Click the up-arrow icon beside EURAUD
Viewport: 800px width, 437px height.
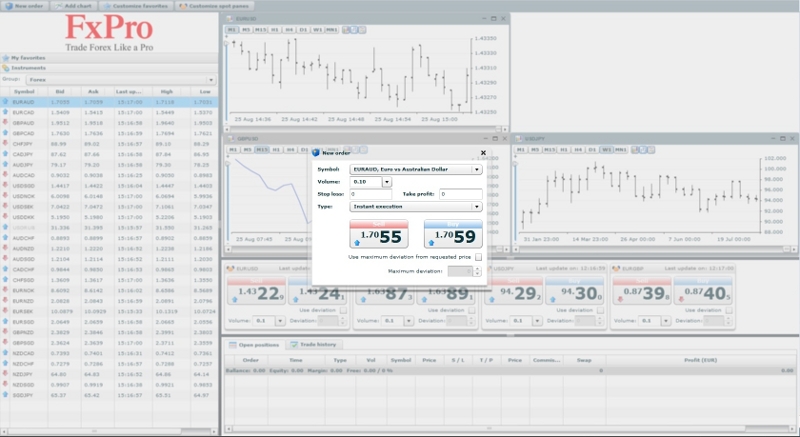[6, 101]
